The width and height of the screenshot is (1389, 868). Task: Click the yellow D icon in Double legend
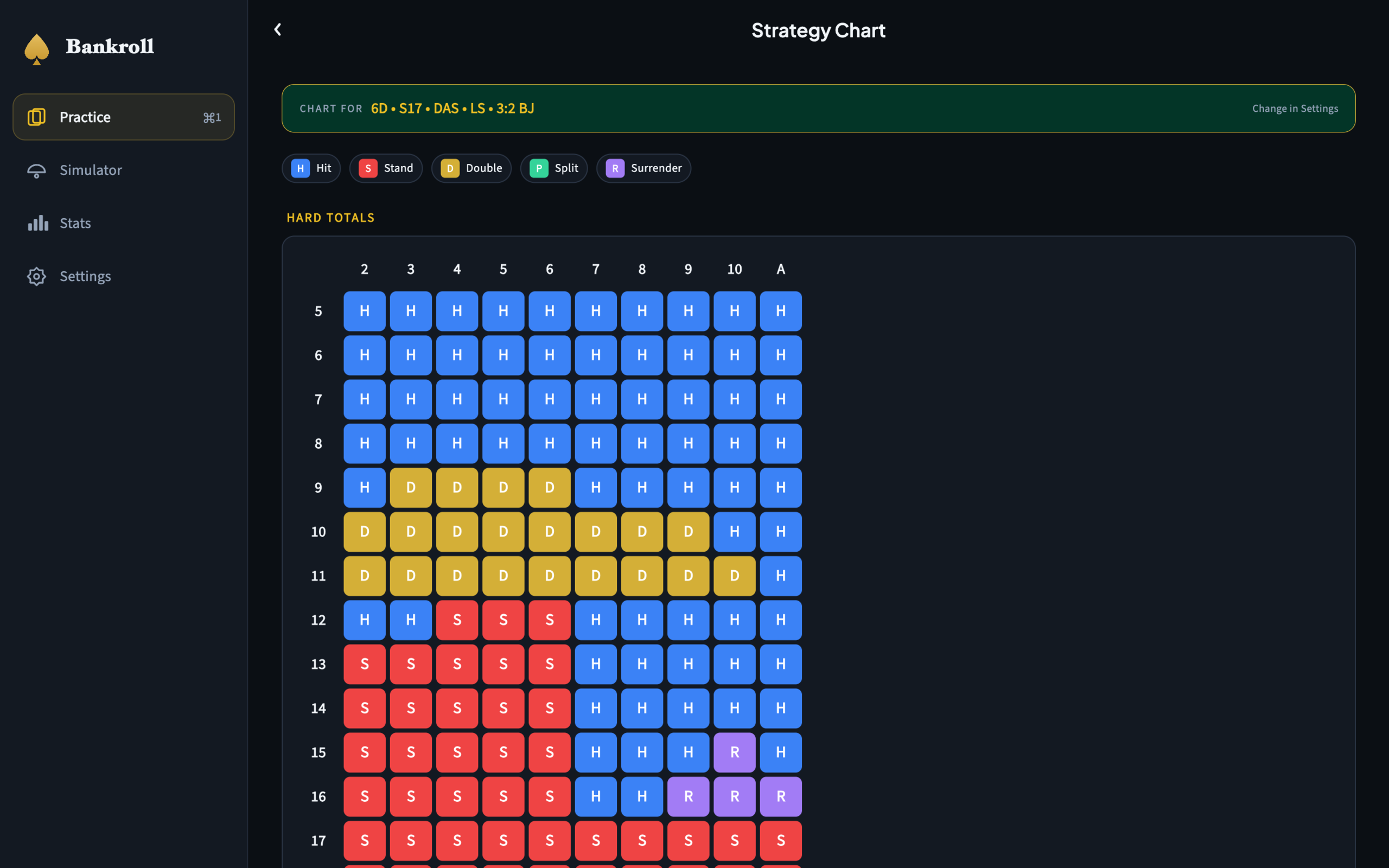[450, 168]
